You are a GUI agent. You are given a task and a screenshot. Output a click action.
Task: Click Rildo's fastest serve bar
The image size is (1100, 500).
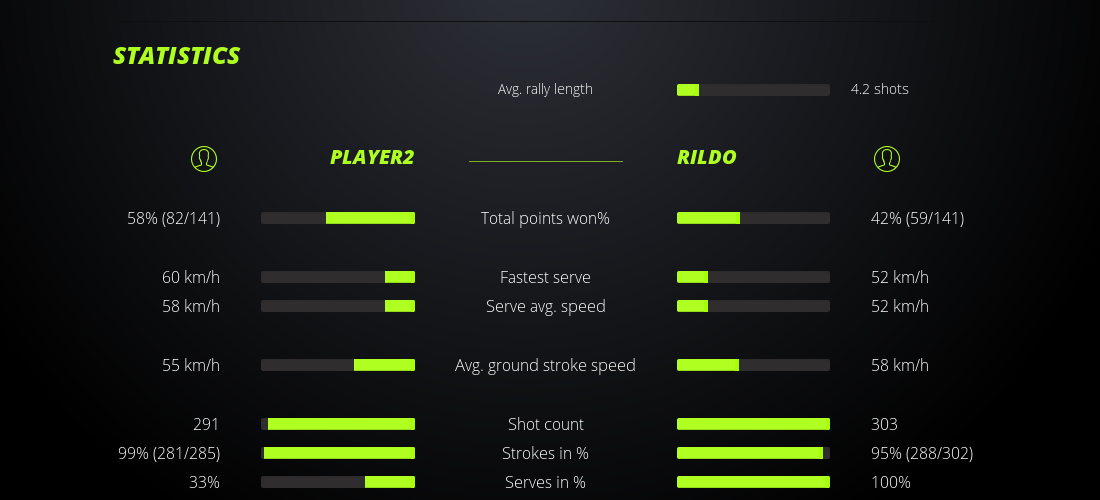point(753,277)
